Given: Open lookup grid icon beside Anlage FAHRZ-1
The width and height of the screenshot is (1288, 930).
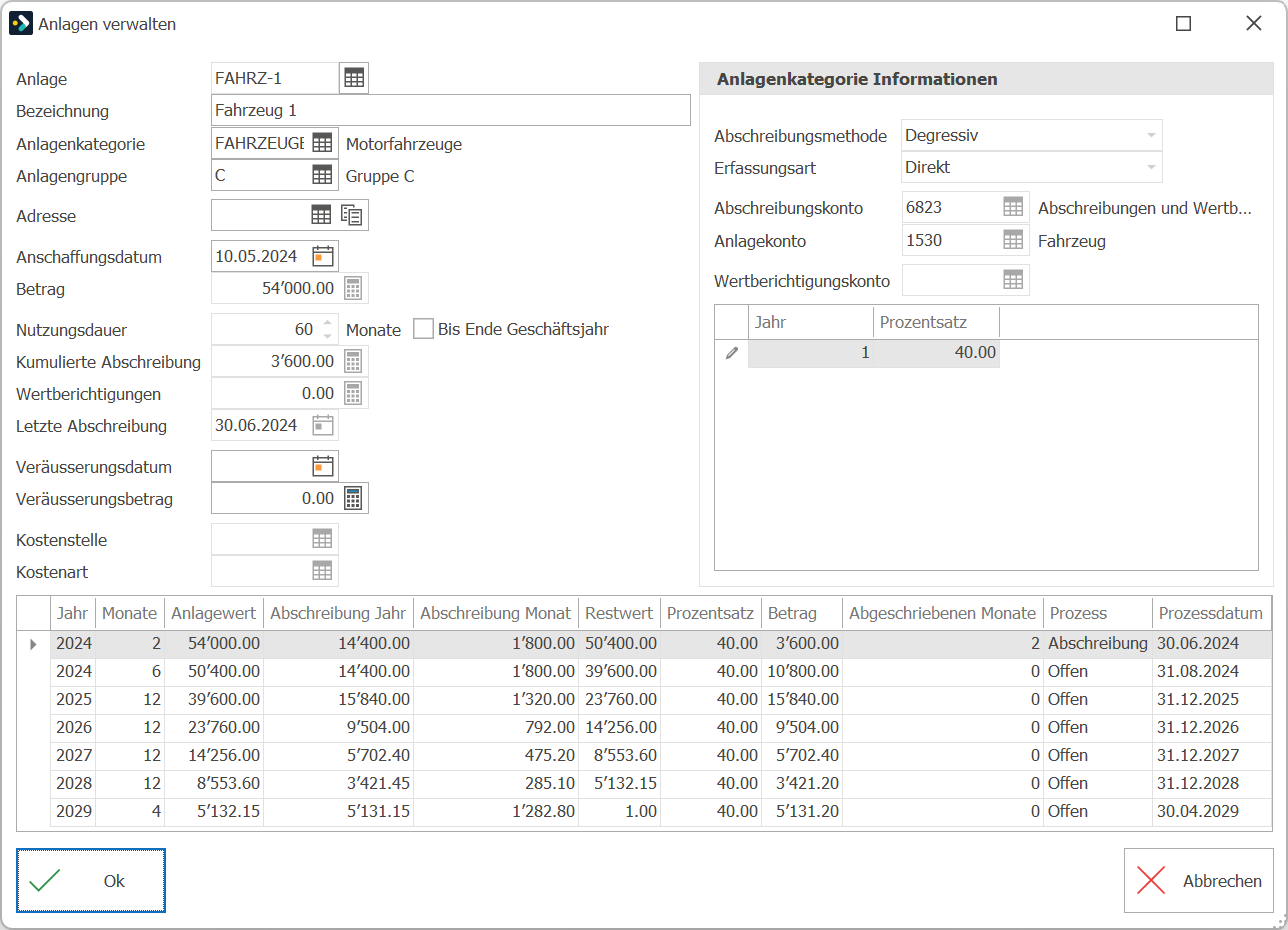Looking at the screenshot, I should coord(354,78).
